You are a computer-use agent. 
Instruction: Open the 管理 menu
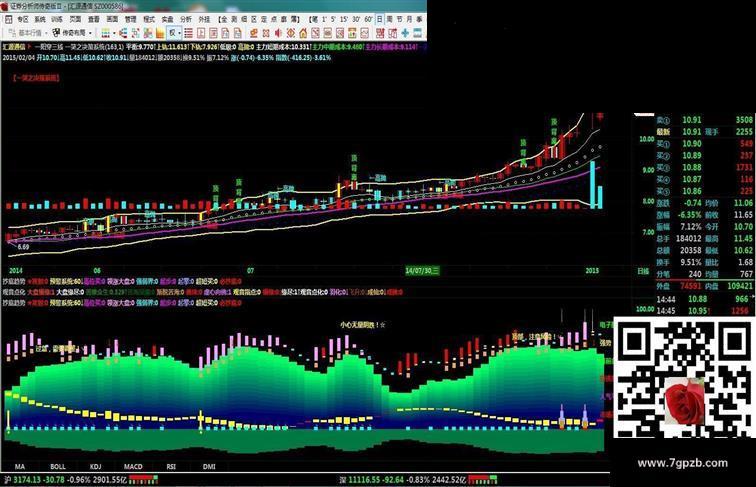tap(130, 19)
